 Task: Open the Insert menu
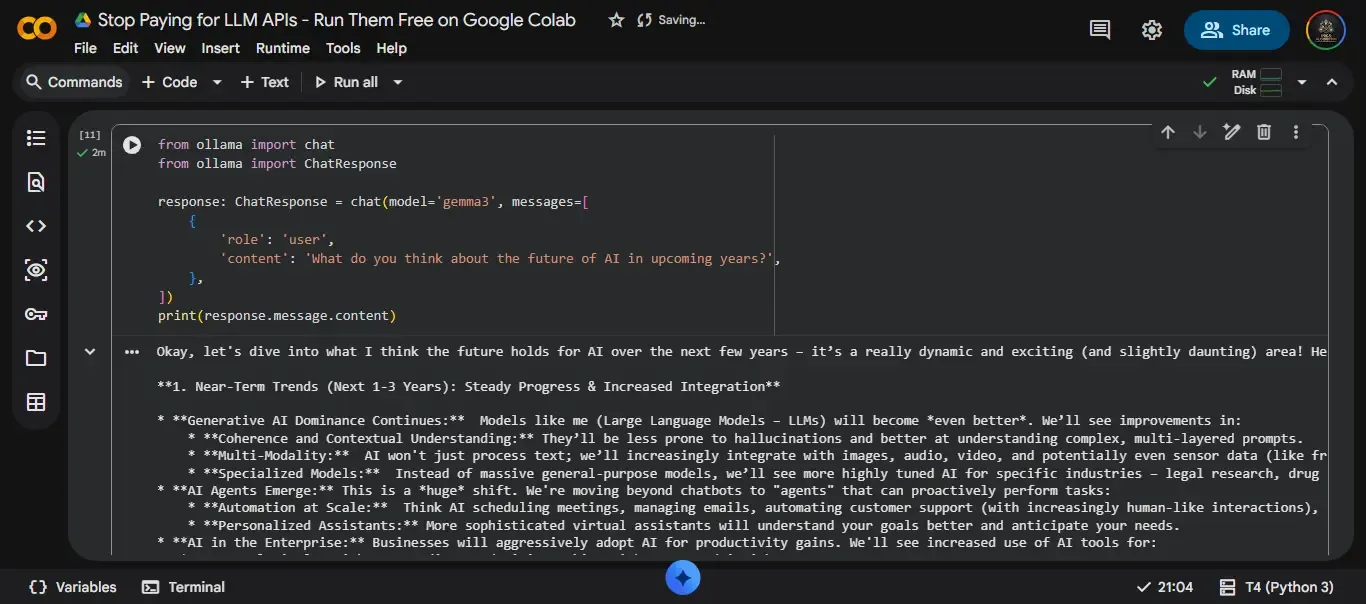click(220, 48)
